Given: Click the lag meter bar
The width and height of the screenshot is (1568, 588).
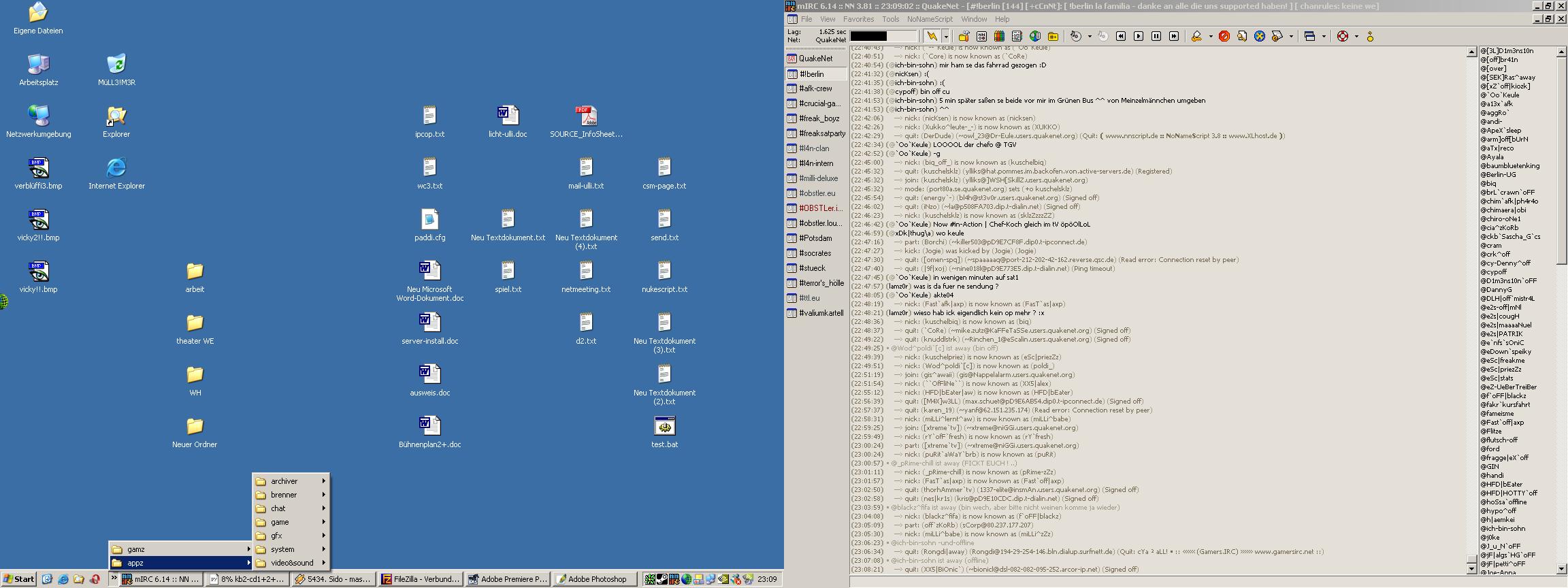Looking at the screenshot, I should (x=883, y=36).
